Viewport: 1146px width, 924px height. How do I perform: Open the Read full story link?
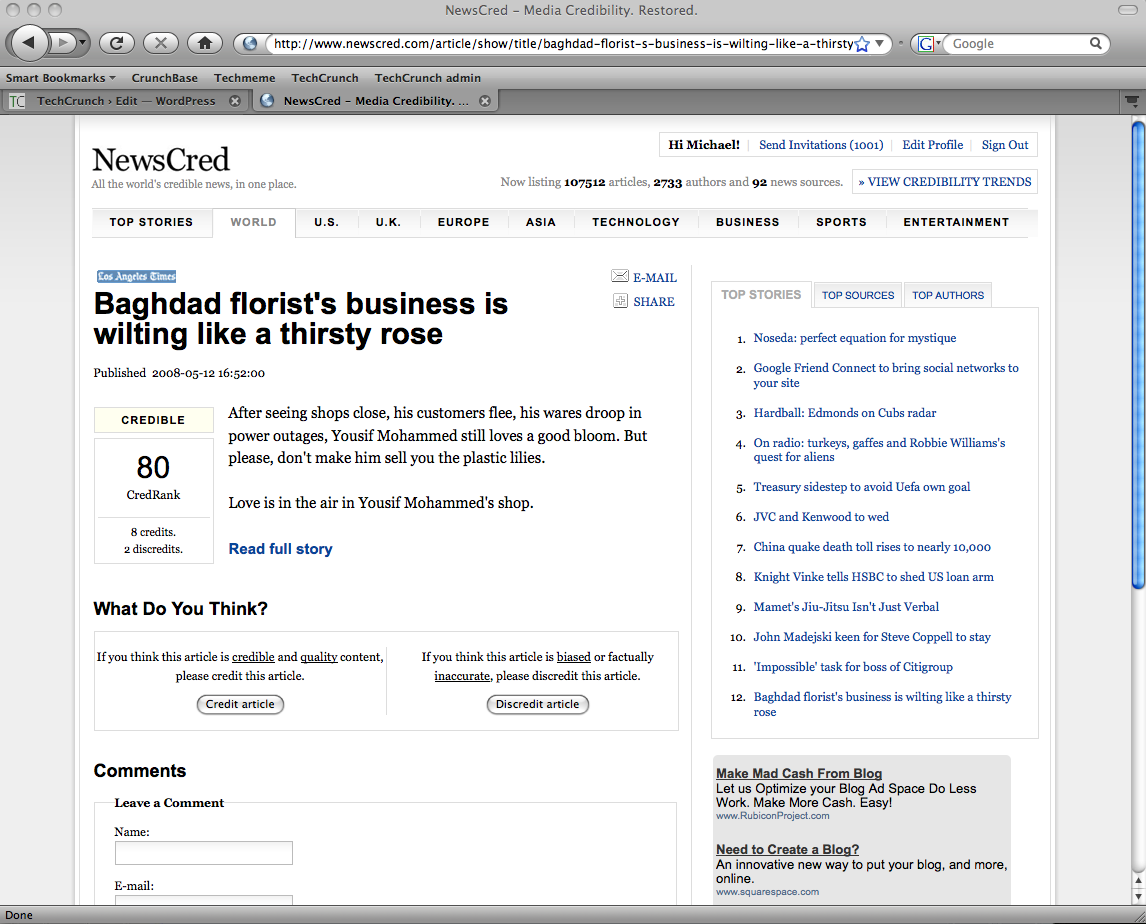coord(280,549)
